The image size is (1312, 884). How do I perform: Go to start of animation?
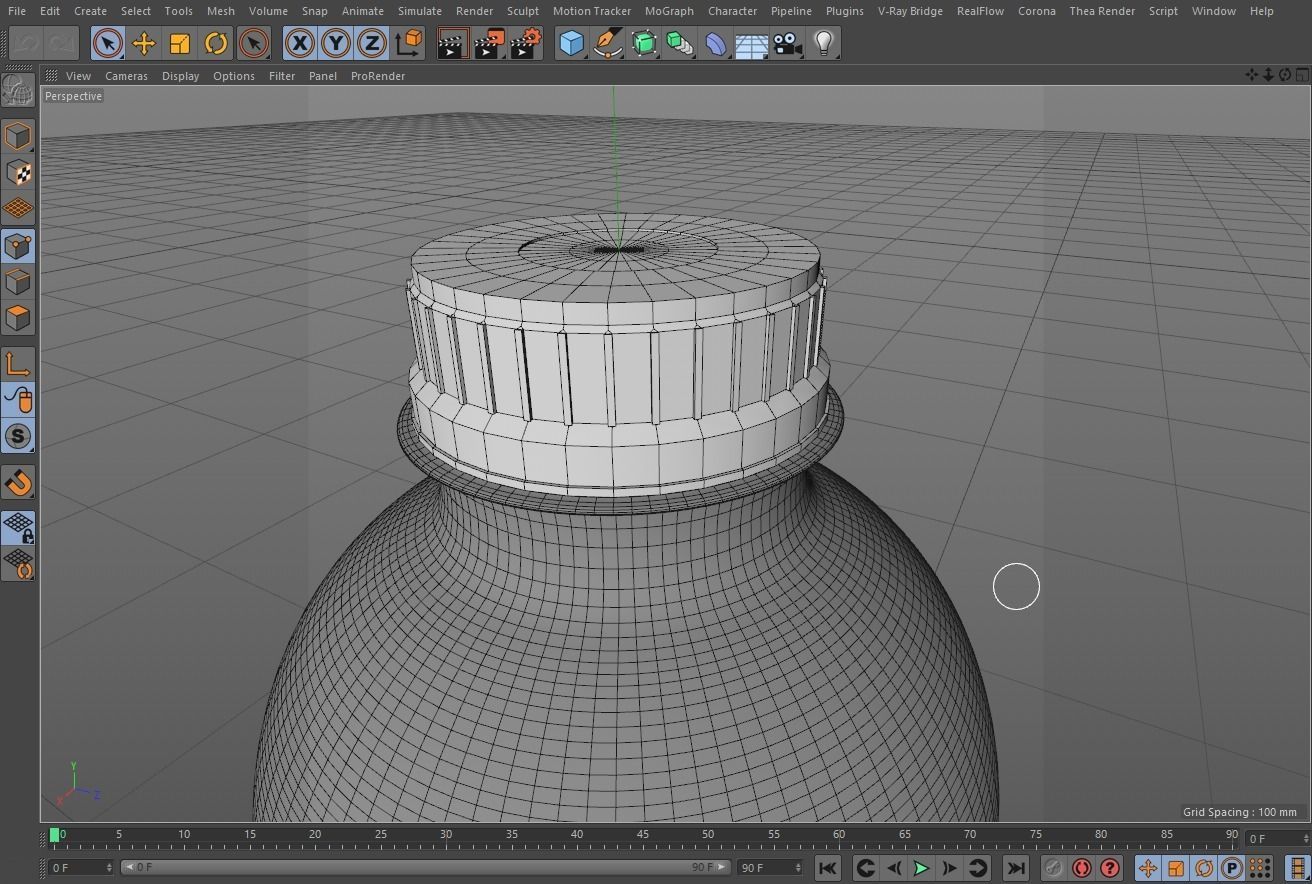(828, 868)
